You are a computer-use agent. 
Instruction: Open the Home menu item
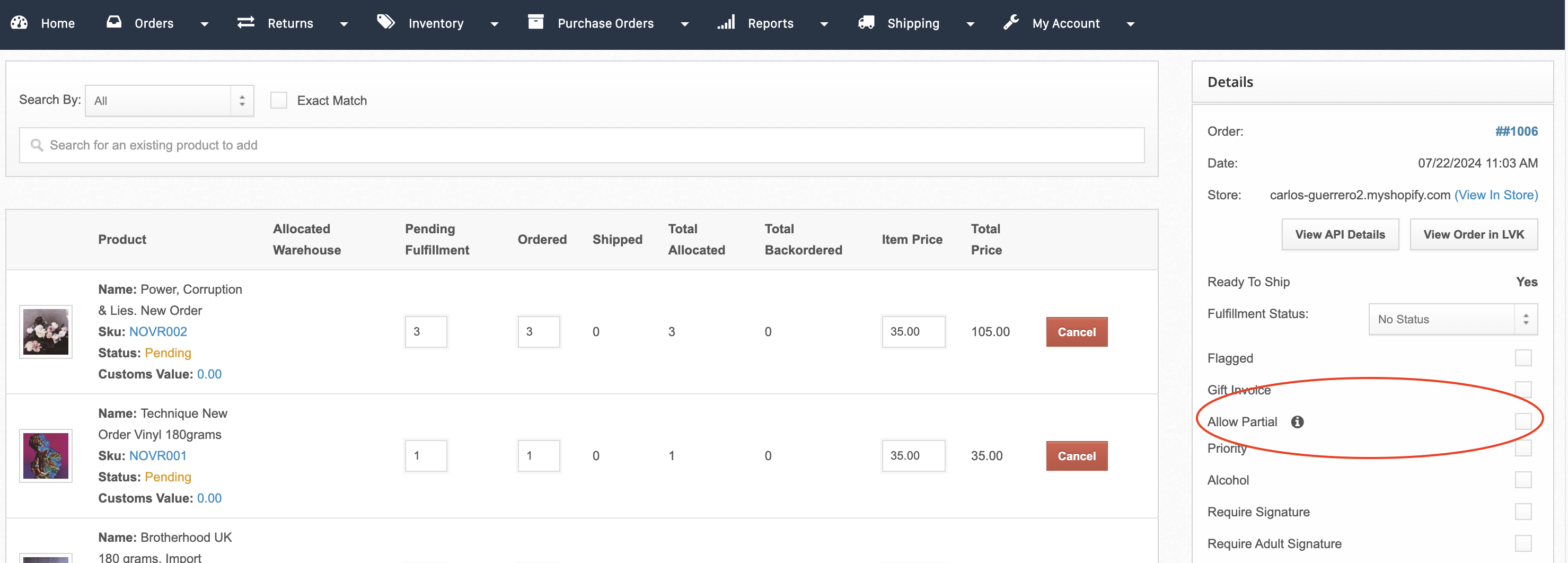pos(58,23)
